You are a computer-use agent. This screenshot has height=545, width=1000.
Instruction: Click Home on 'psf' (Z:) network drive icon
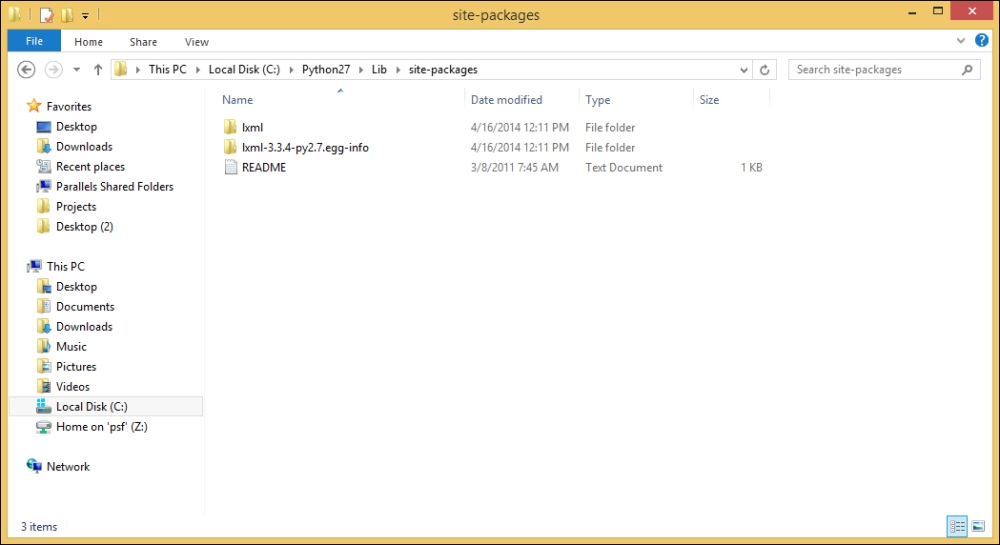coord(43,426)
